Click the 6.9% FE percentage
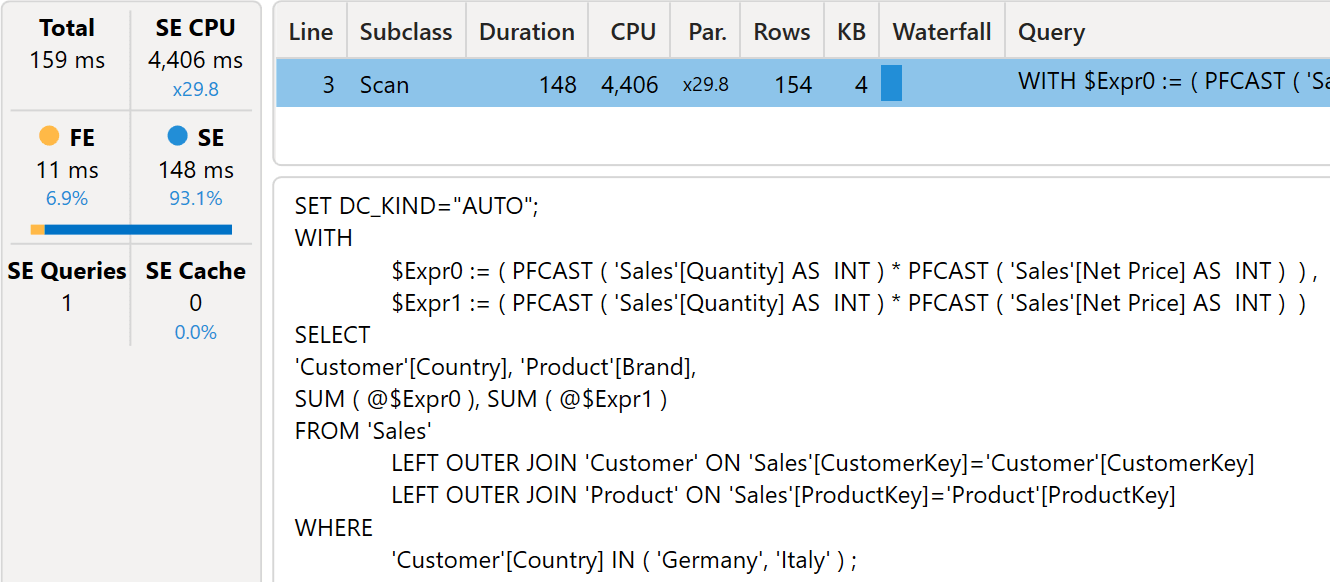1330x582 pixels. 67,198
